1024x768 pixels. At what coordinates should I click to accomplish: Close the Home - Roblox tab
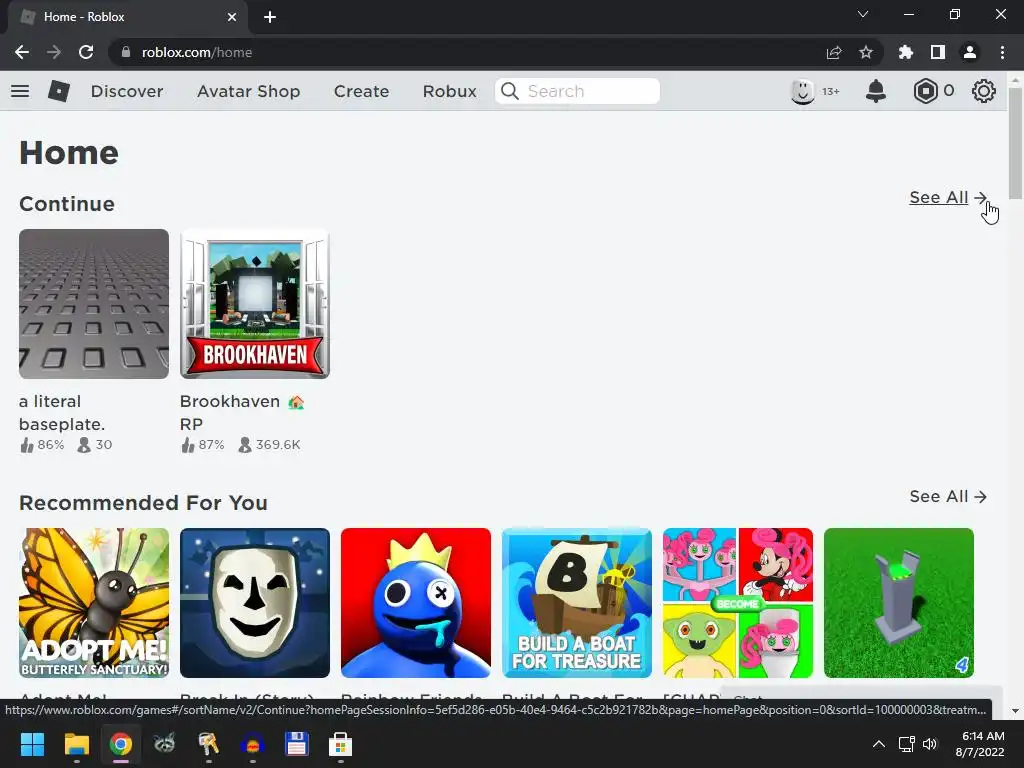tap(232, 17)
